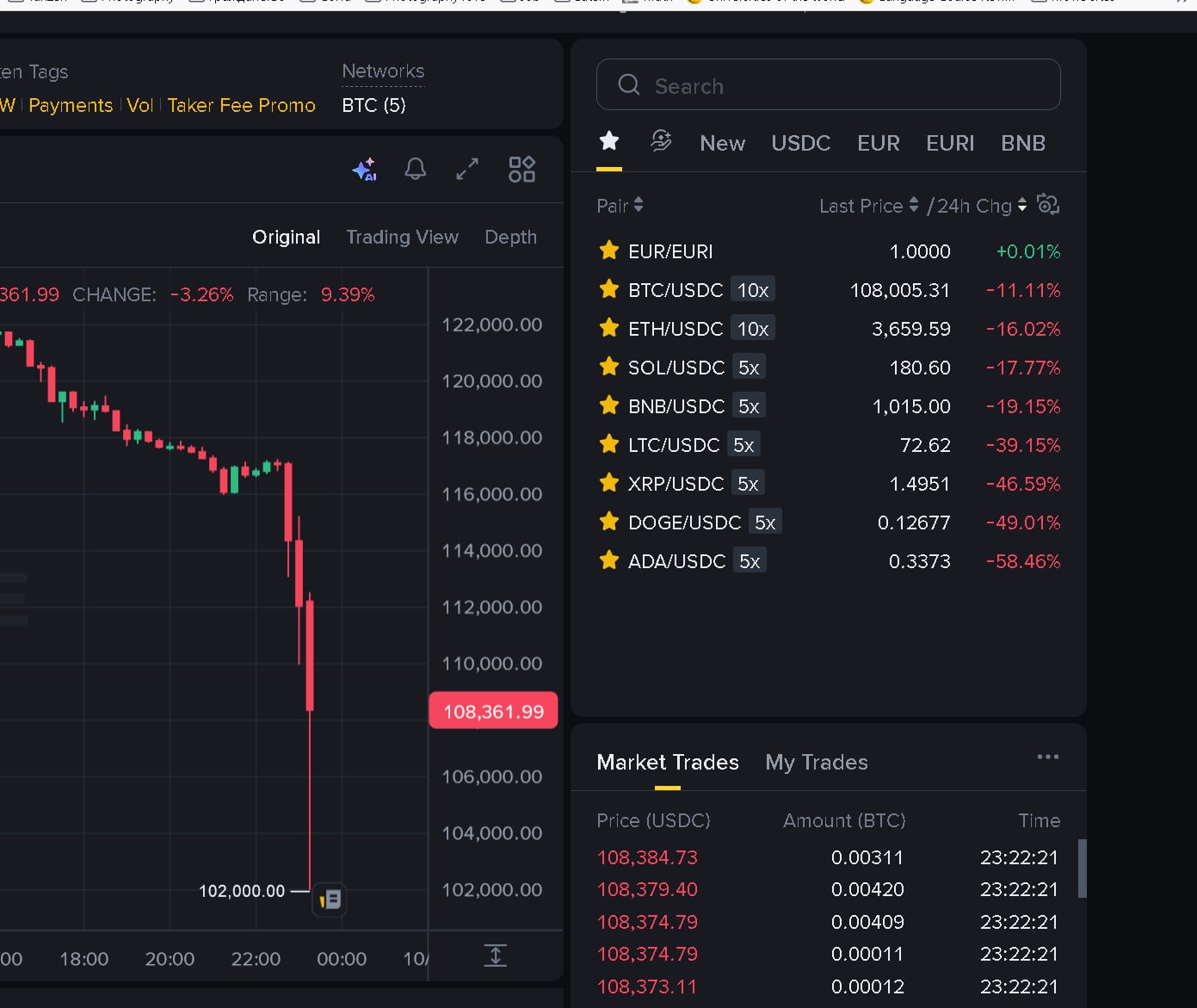Open the My Trades tab

tap(816, 762)
